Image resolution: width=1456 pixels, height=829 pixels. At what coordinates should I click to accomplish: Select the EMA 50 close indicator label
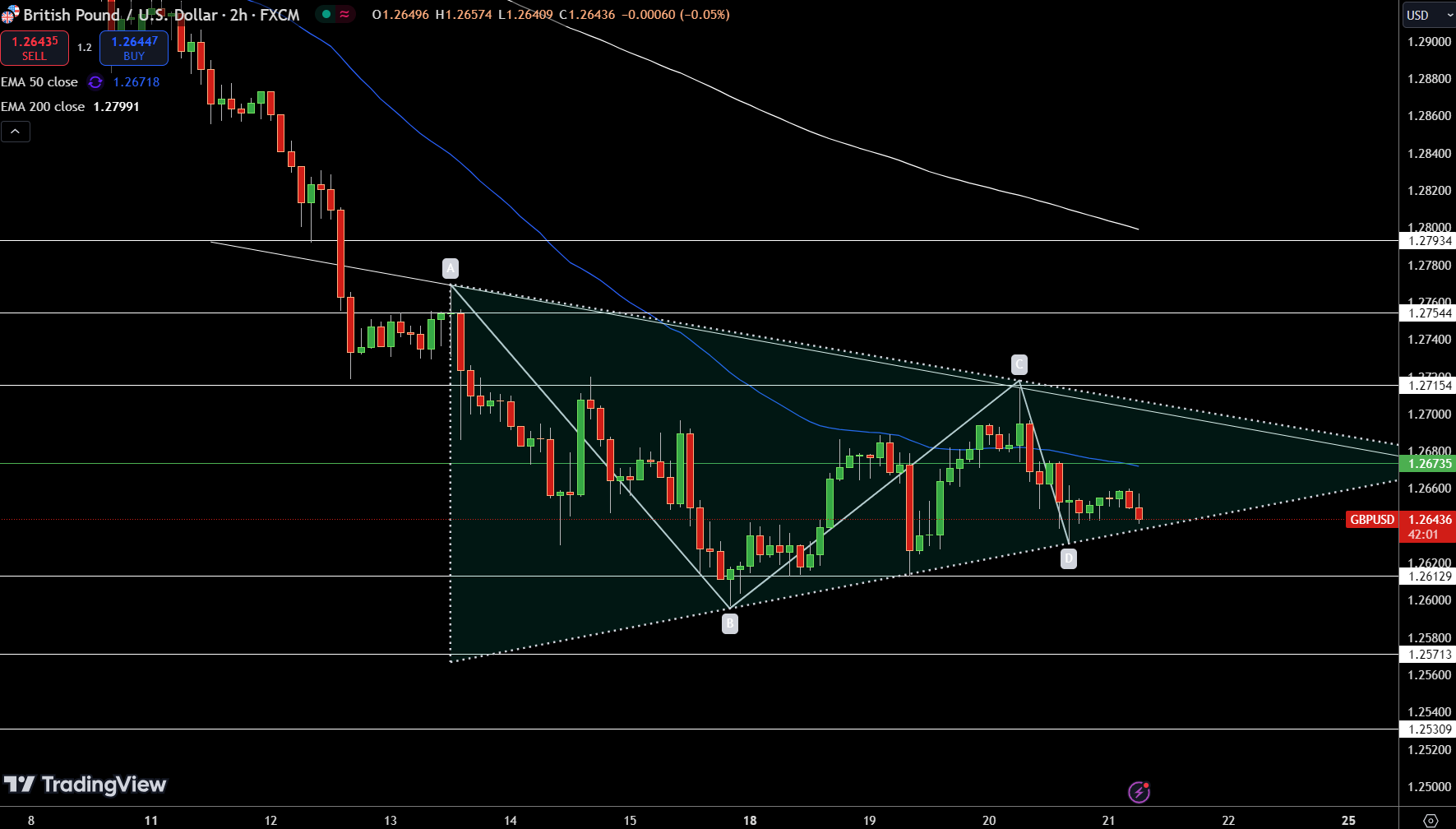pyautogui.click(x=39, y=82)
